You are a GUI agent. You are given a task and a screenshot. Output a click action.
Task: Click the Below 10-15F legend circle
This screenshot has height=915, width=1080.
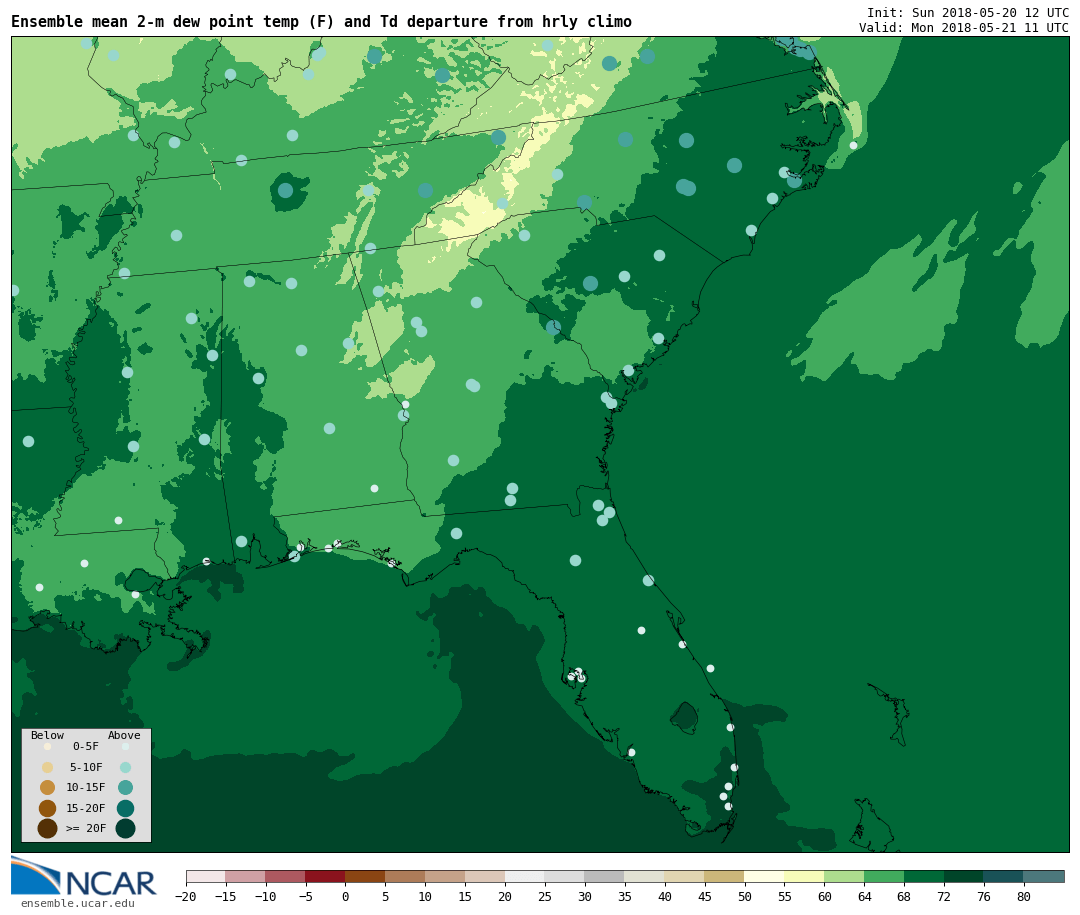click(x=48, y=787)
